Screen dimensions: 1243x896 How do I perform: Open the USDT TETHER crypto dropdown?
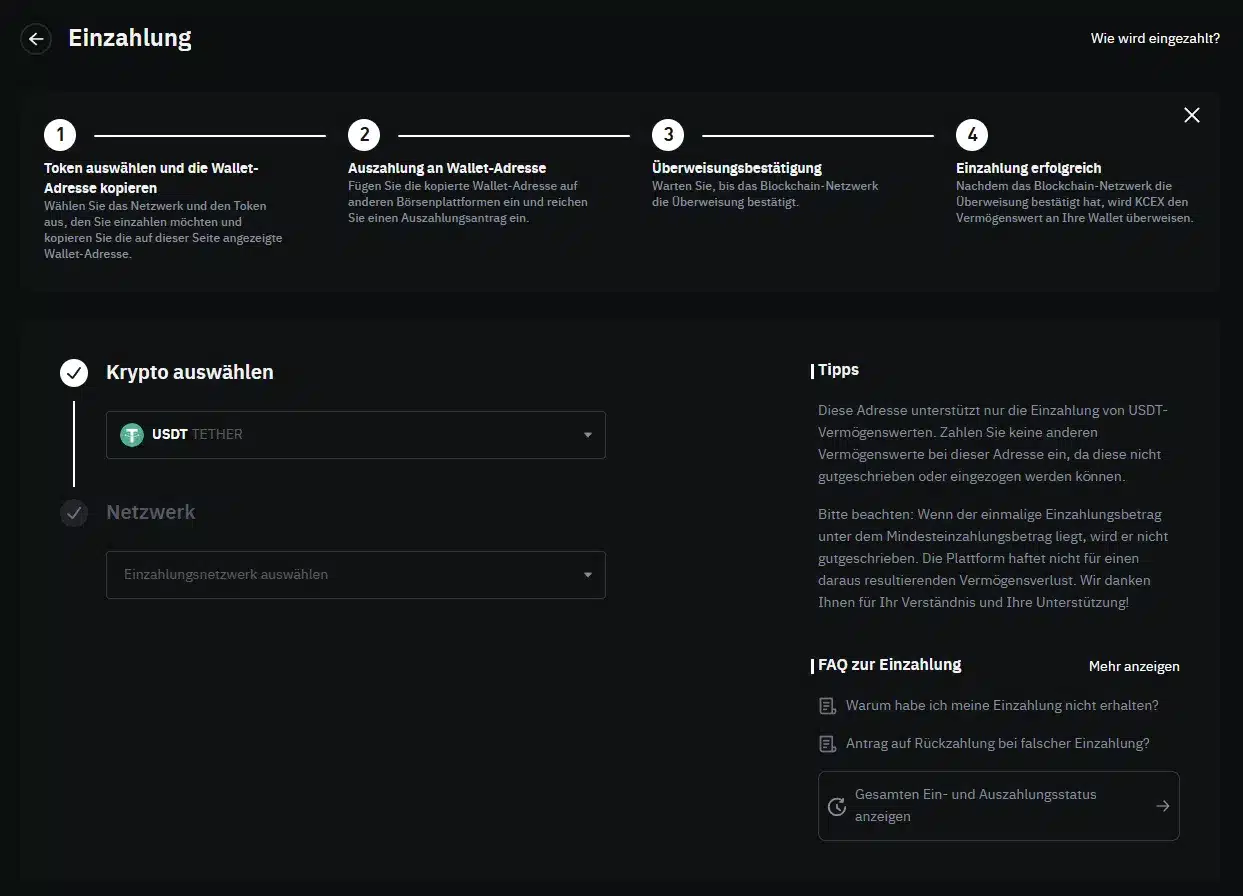356,435
